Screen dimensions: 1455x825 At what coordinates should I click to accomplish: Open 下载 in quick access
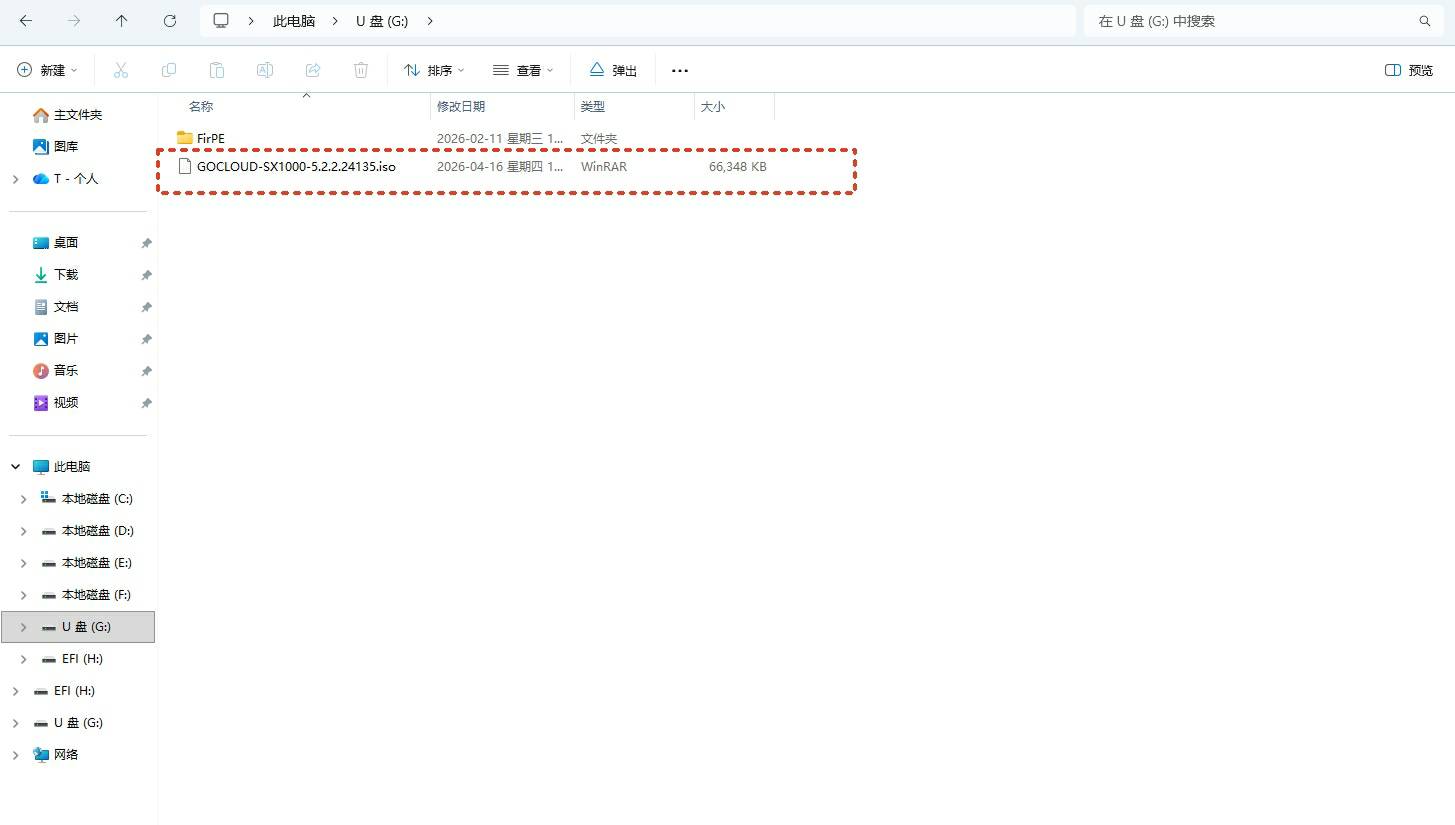click(66, 275)
